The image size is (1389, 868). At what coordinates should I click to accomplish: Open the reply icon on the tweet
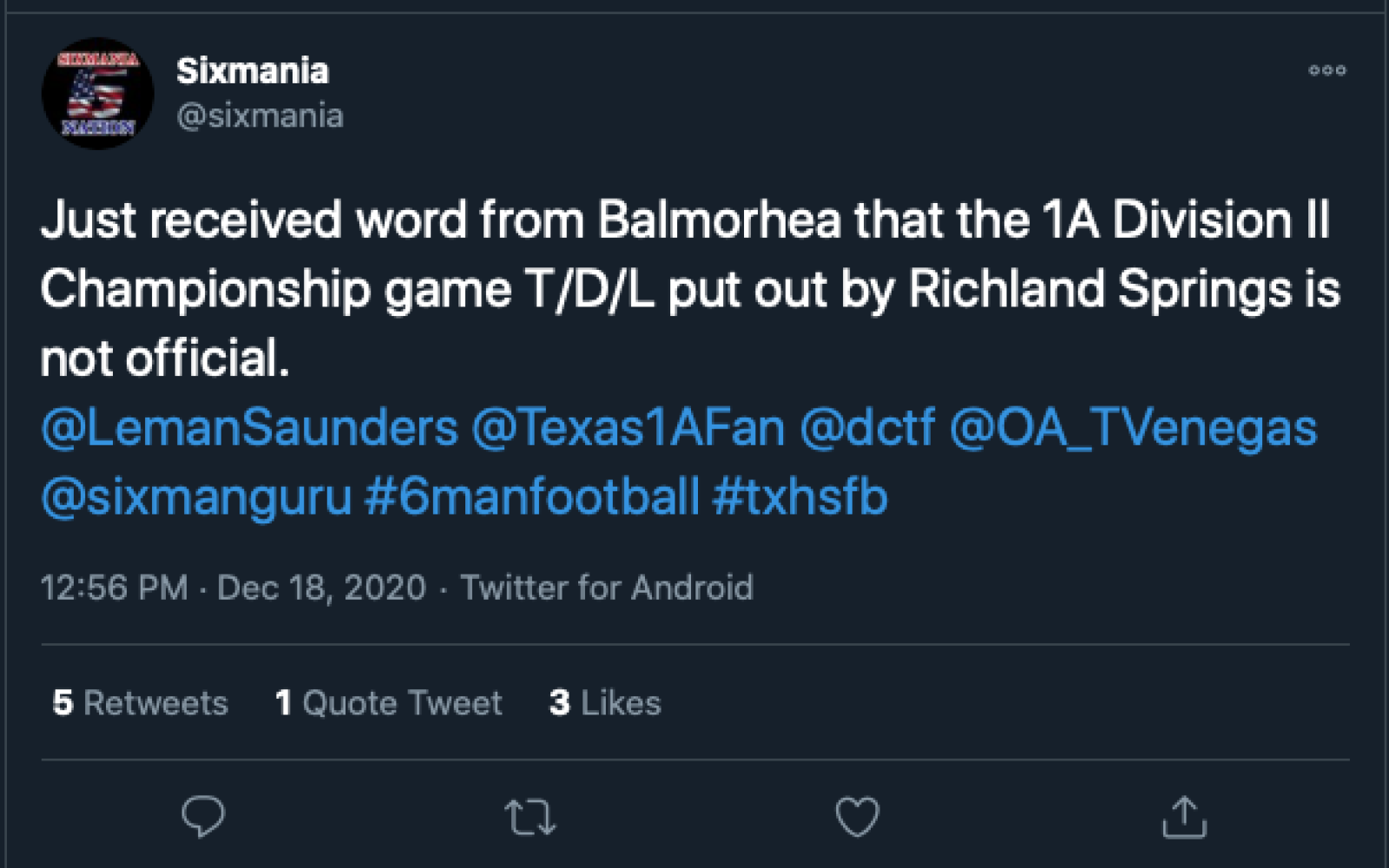point(201,814)
